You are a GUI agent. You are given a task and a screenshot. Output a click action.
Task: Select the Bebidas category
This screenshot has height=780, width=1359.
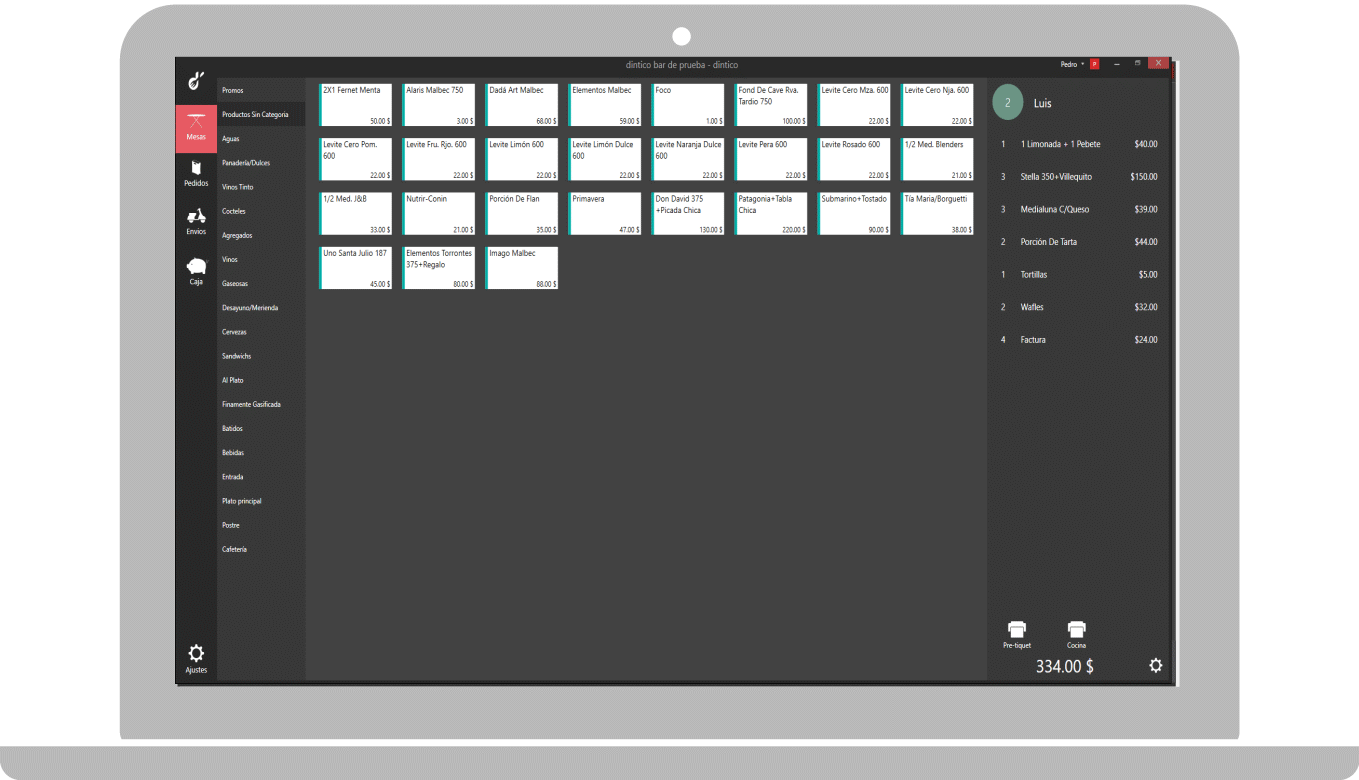(261, 452)
